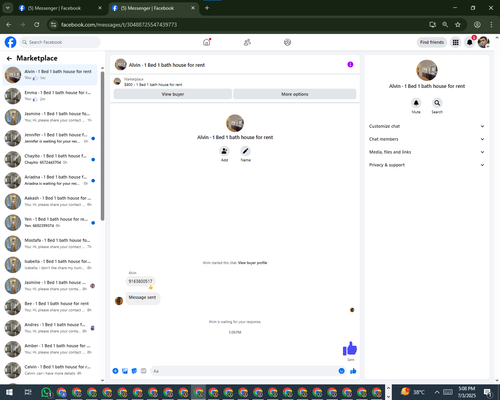Select the second Messenger browser tab

(153, 8)
